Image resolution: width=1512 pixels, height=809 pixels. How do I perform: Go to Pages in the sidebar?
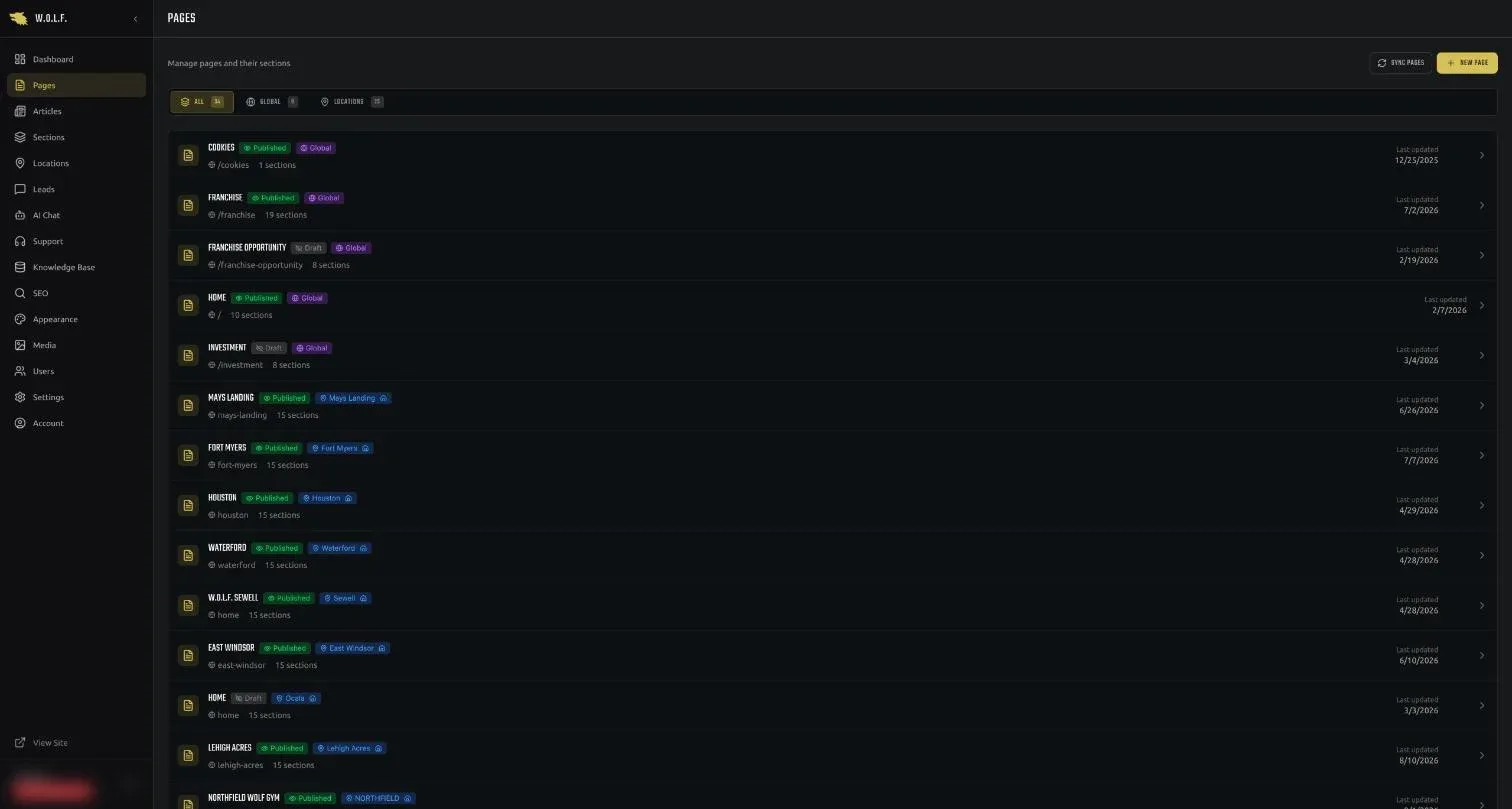(x=76, y=85)
